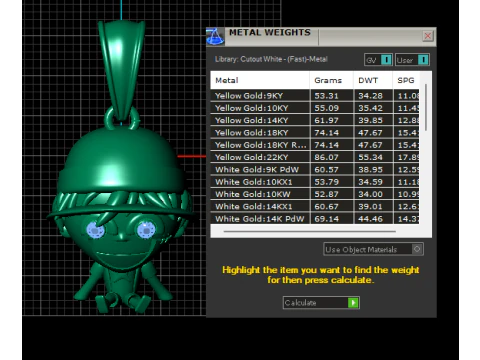480x360 pixels.
Task: Select the Yellow Gold:14KY row
Action: coord(315,120)
